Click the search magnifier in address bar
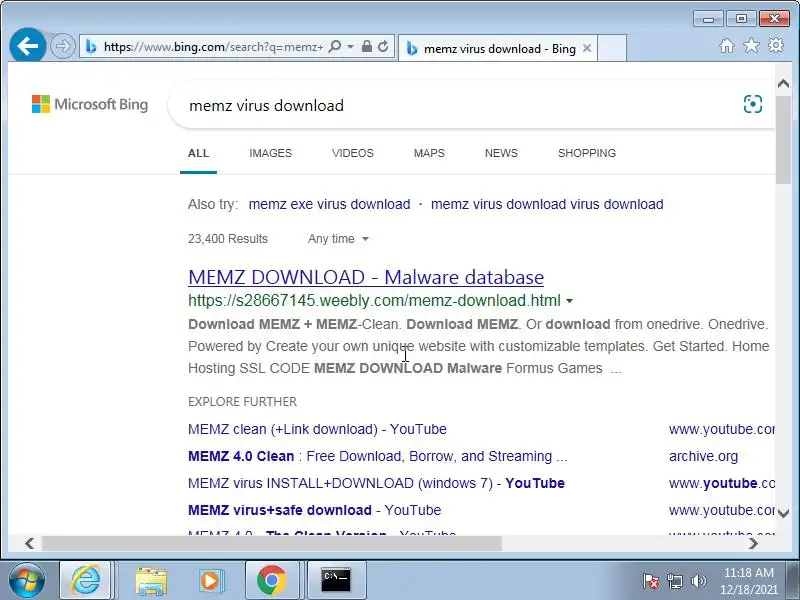The image size is (800, 600). tap(335, 46)
